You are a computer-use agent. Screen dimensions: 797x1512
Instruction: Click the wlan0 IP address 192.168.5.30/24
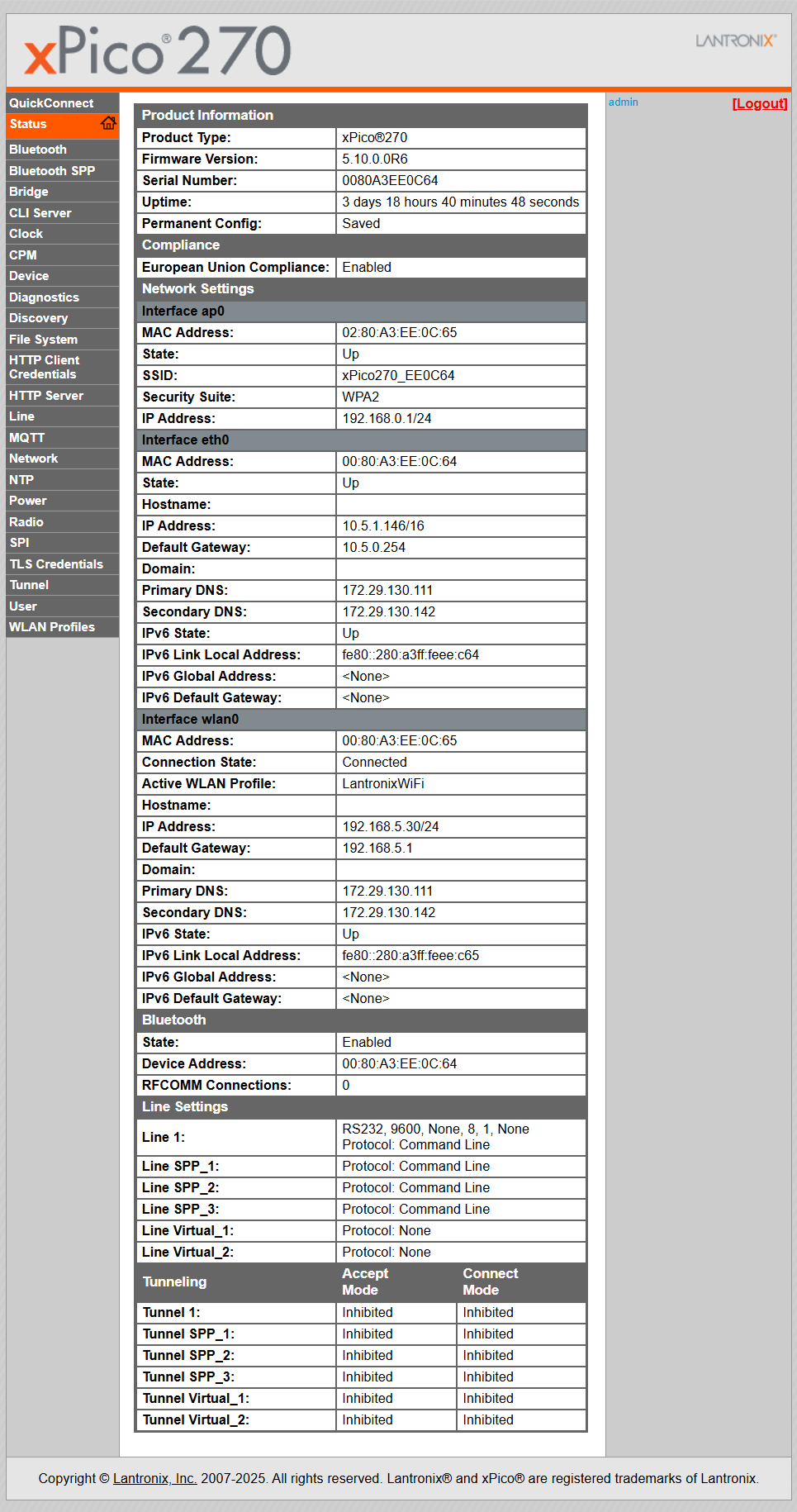click(x=391, y=827)
